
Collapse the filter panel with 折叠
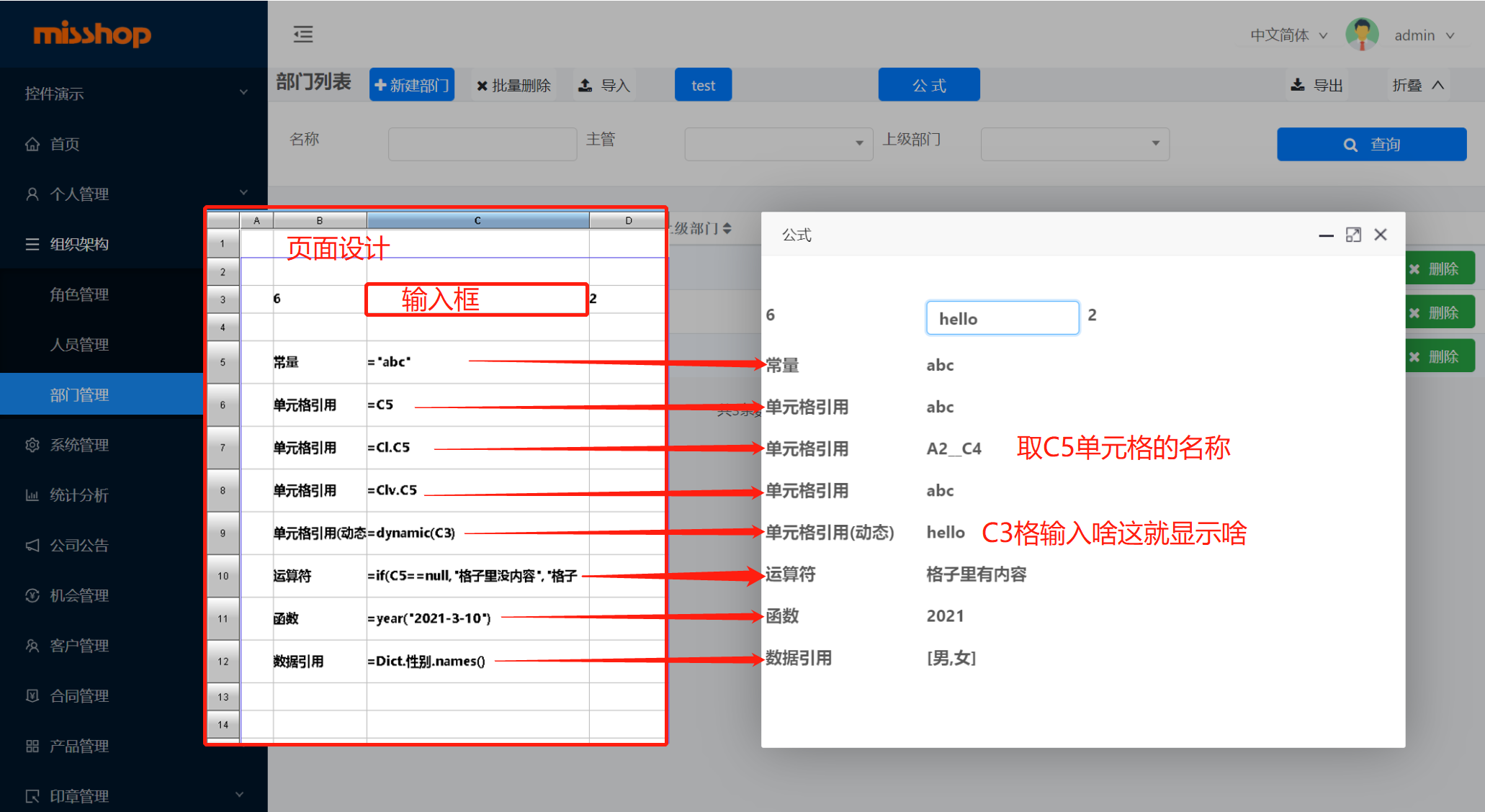[1417, 85]
